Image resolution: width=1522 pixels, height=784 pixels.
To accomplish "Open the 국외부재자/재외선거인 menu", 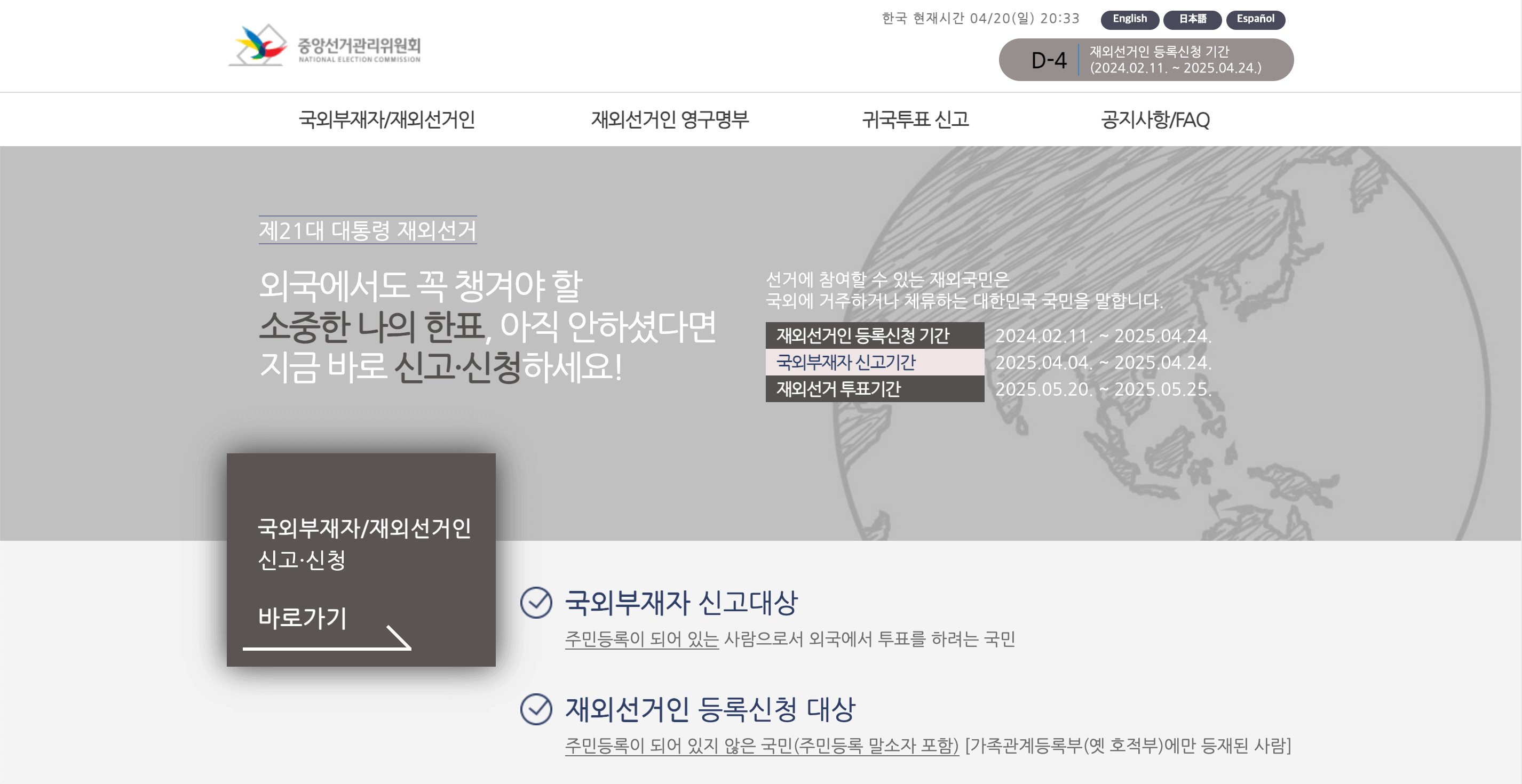I will [387, 120].
